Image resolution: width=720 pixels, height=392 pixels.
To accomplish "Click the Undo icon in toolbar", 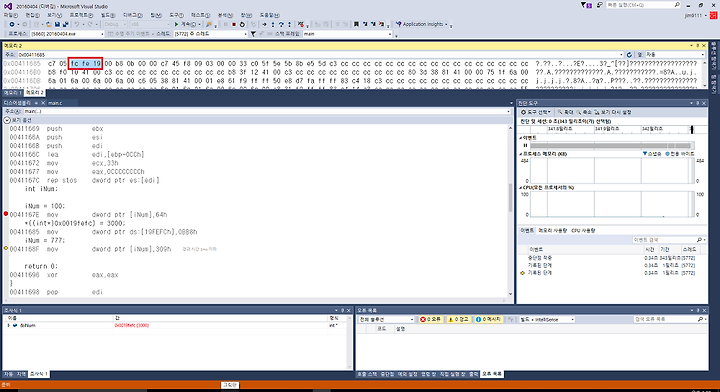I will (x=77, y=24).
